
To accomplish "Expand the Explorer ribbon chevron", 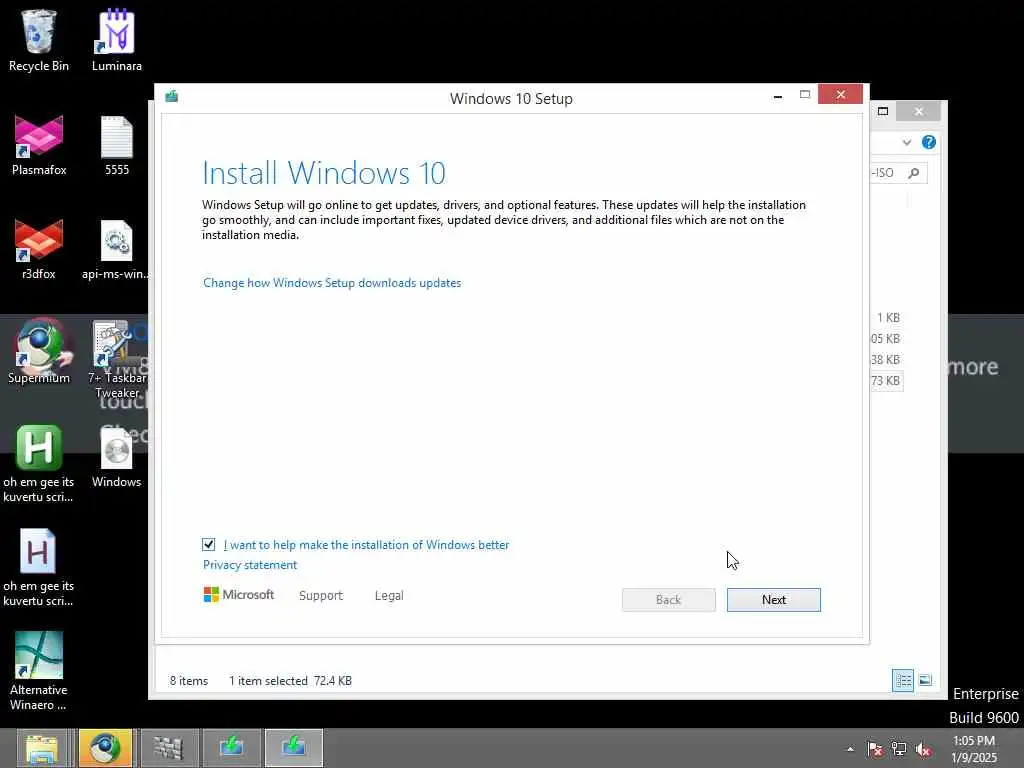I will click(x=906, y=142).
